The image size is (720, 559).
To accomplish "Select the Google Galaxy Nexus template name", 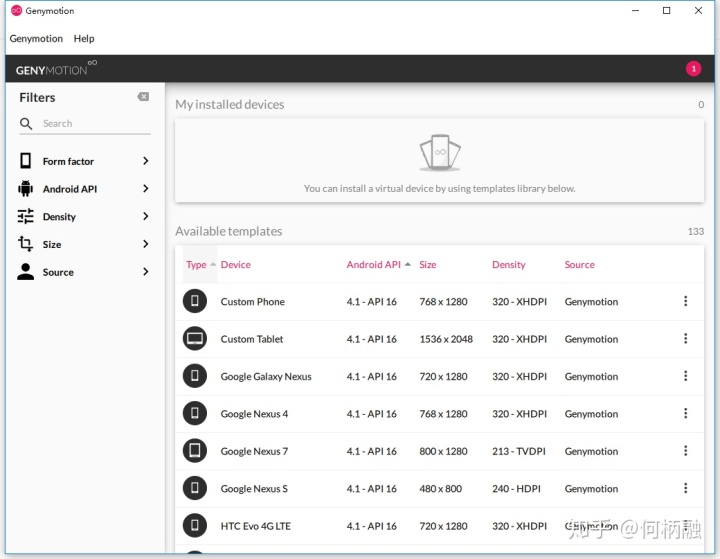I will (266, 377).
